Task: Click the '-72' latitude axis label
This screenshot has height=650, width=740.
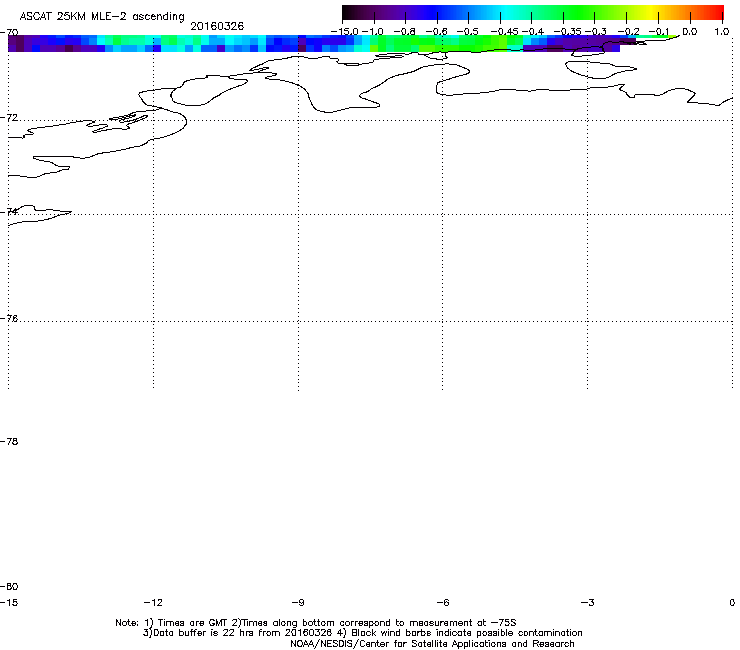Action: (x=9, y=118)
